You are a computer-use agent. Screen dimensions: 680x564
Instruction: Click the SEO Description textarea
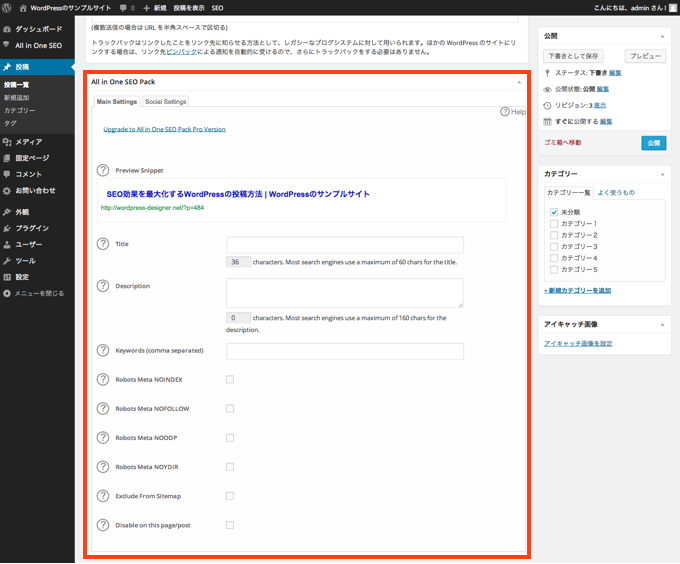point(345,293)
